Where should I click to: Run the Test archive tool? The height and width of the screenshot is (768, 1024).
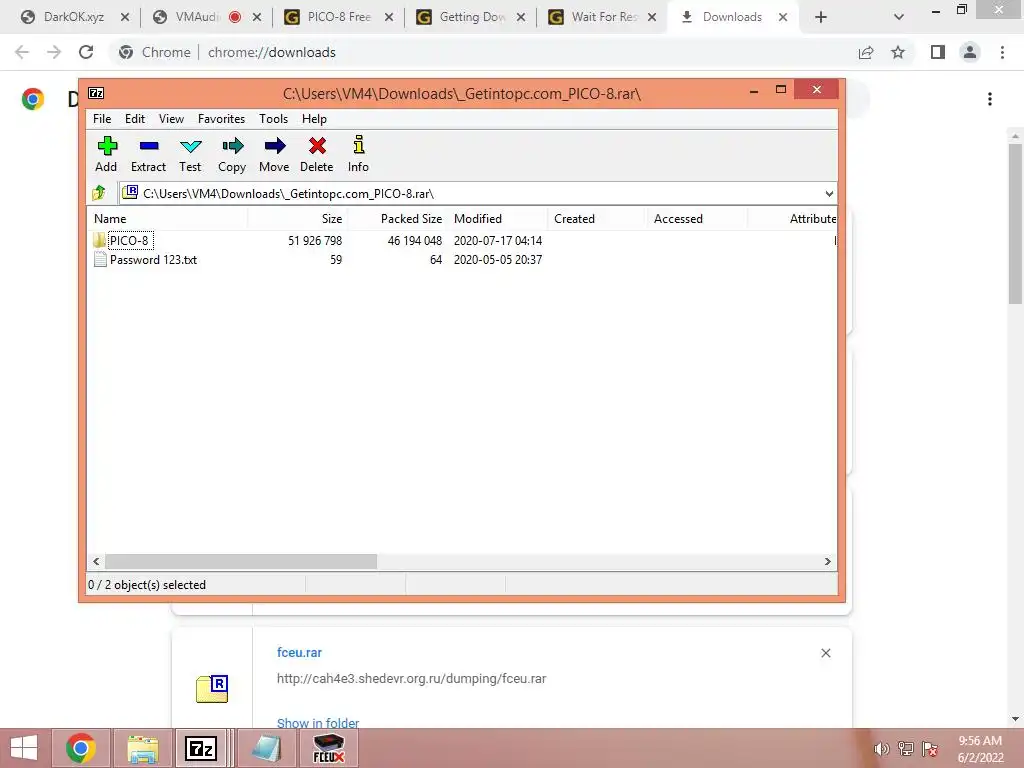point(191,154)
